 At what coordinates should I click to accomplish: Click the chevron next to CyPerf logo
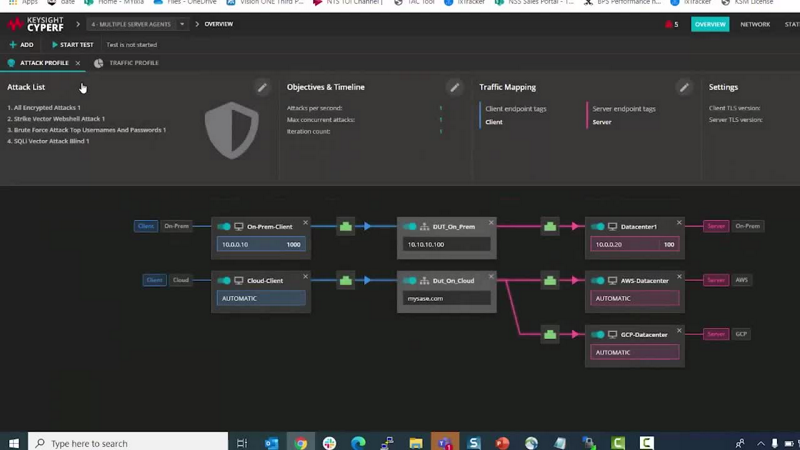point(78,24)
